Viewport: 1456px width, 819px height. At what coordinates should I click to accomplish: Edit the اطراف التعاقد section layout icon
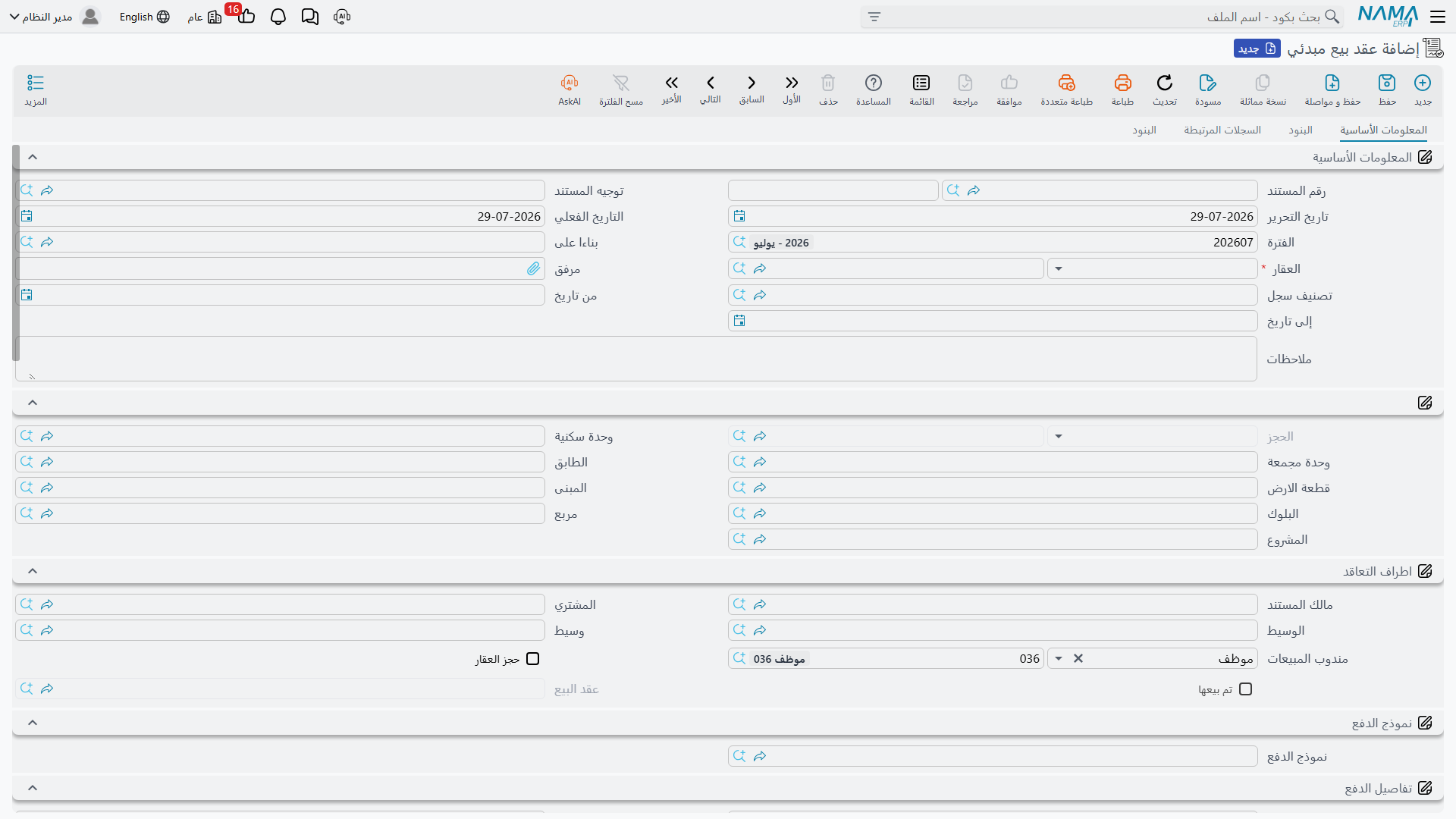(1425, 571)
